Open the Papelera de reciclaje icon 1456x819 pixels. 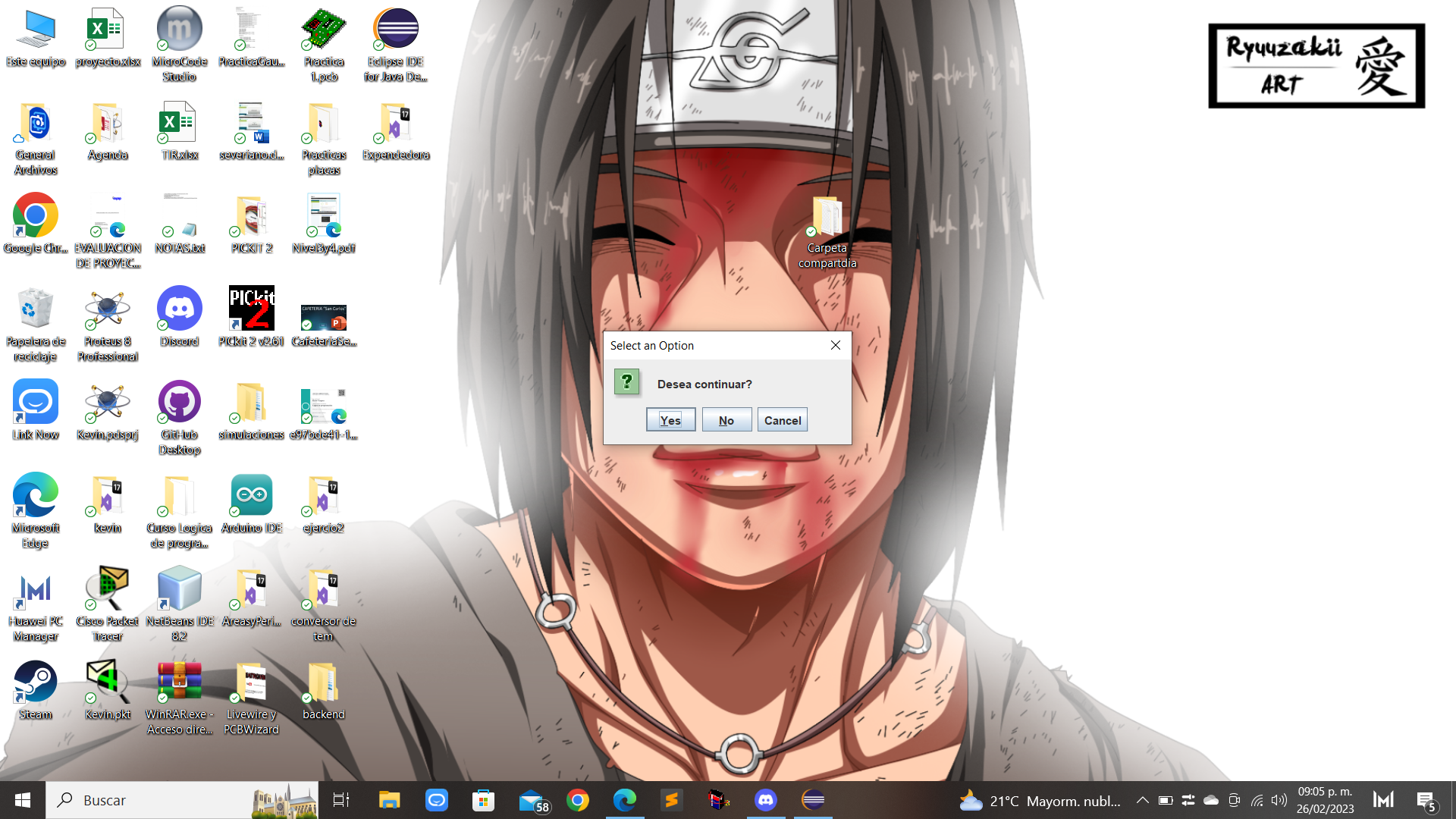[36, 309]
